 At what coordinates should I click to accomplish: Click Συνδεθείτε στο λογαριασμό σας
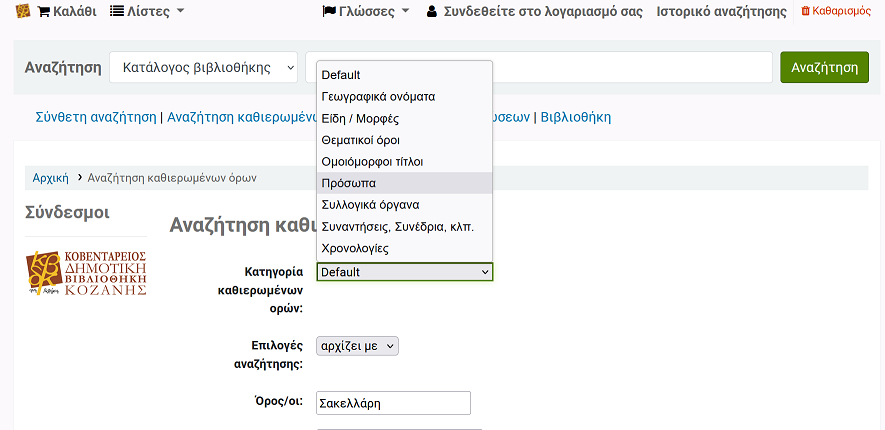tap(534, 12)
